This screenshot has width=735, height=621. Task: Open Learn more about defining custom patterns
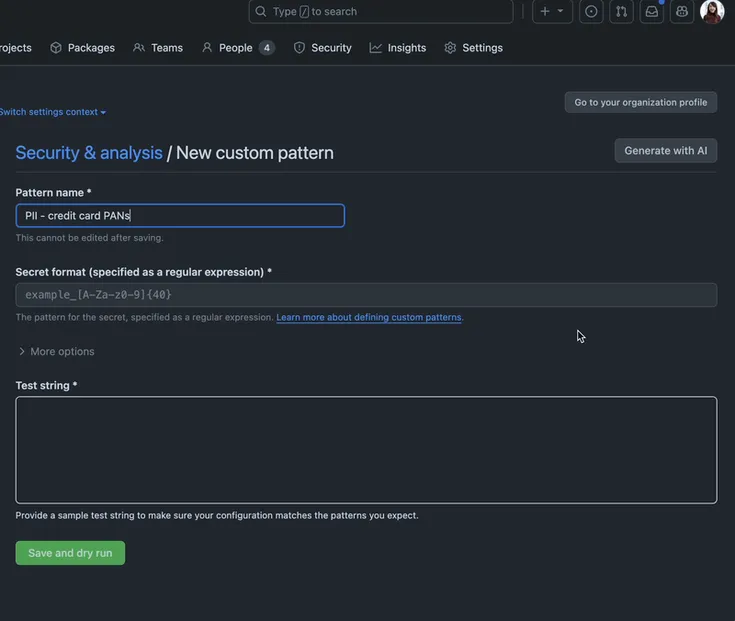[x=369, y=317]
